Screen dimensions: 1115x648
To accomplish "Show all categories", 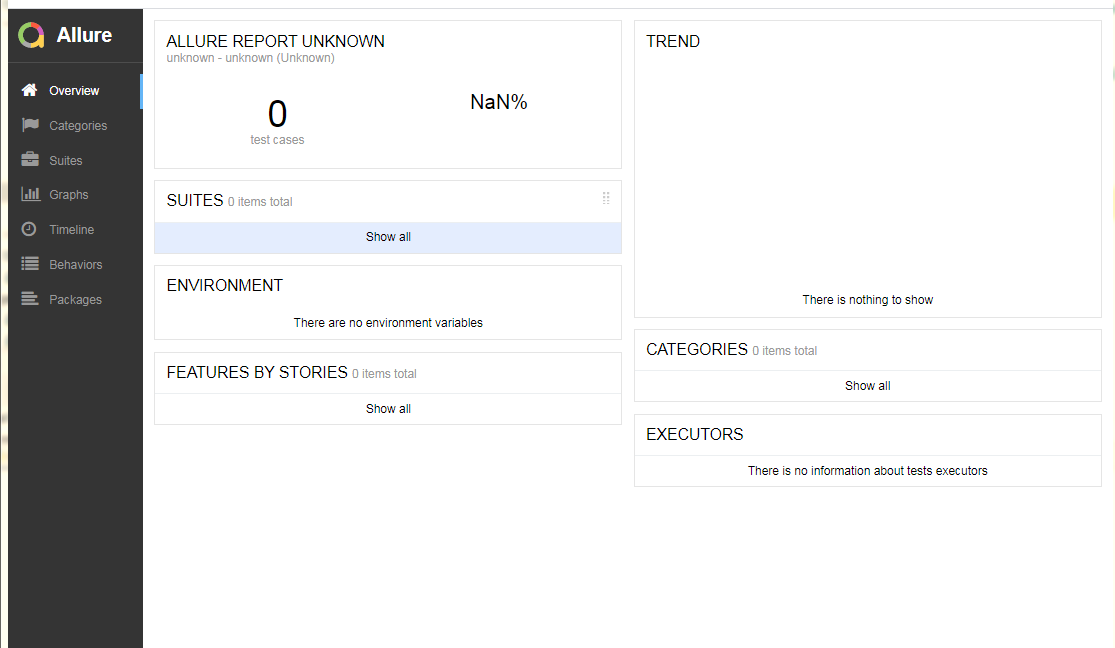I will [x=868, y=386].
